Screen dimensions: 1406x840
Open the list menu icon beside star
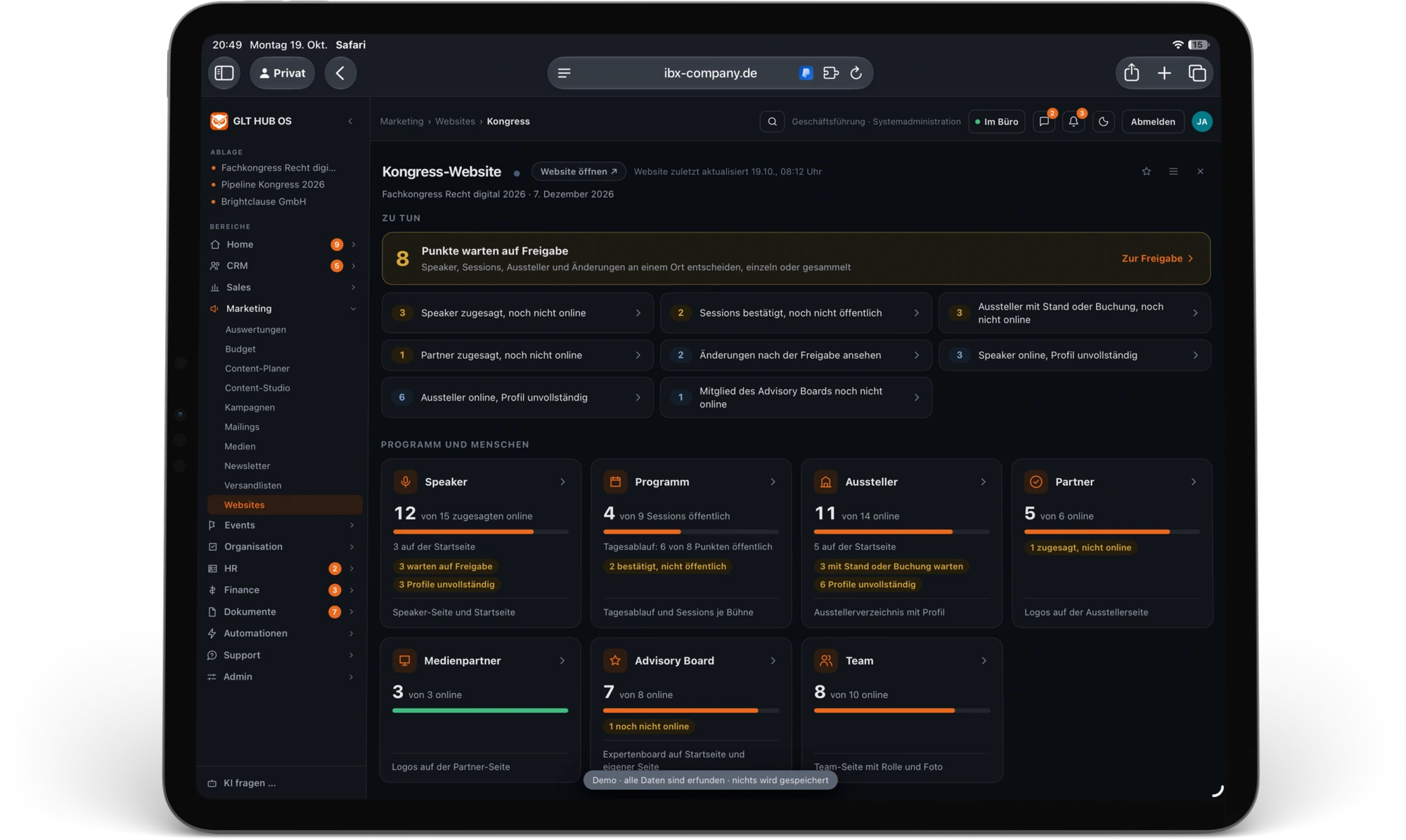[1173, 172]
